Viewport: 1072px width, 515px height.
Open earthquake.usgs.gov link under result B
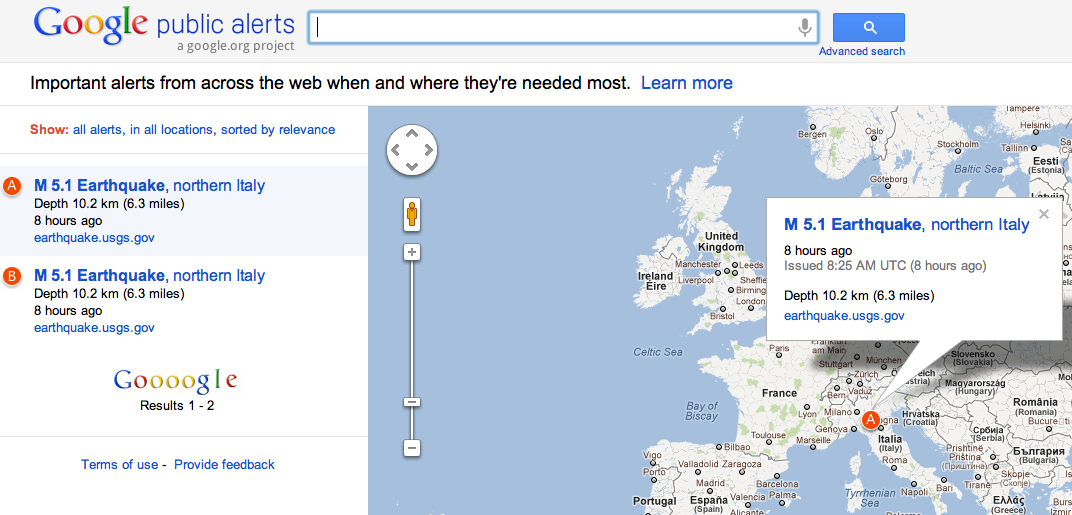point(94,328)
